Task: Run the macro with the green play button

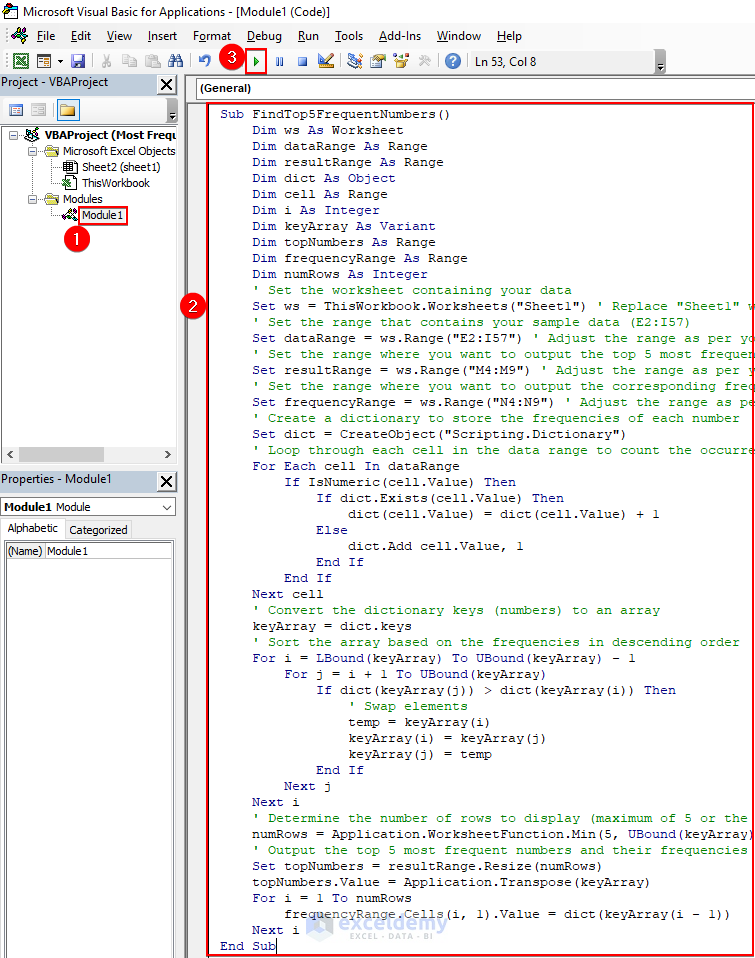Action: point(257,62)
